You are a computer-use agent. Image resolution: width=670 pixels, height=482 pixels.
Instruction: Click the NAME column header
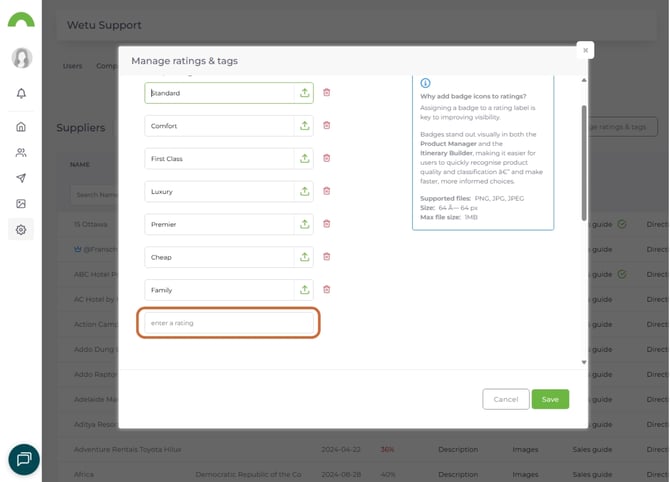[x=80, y=165]
